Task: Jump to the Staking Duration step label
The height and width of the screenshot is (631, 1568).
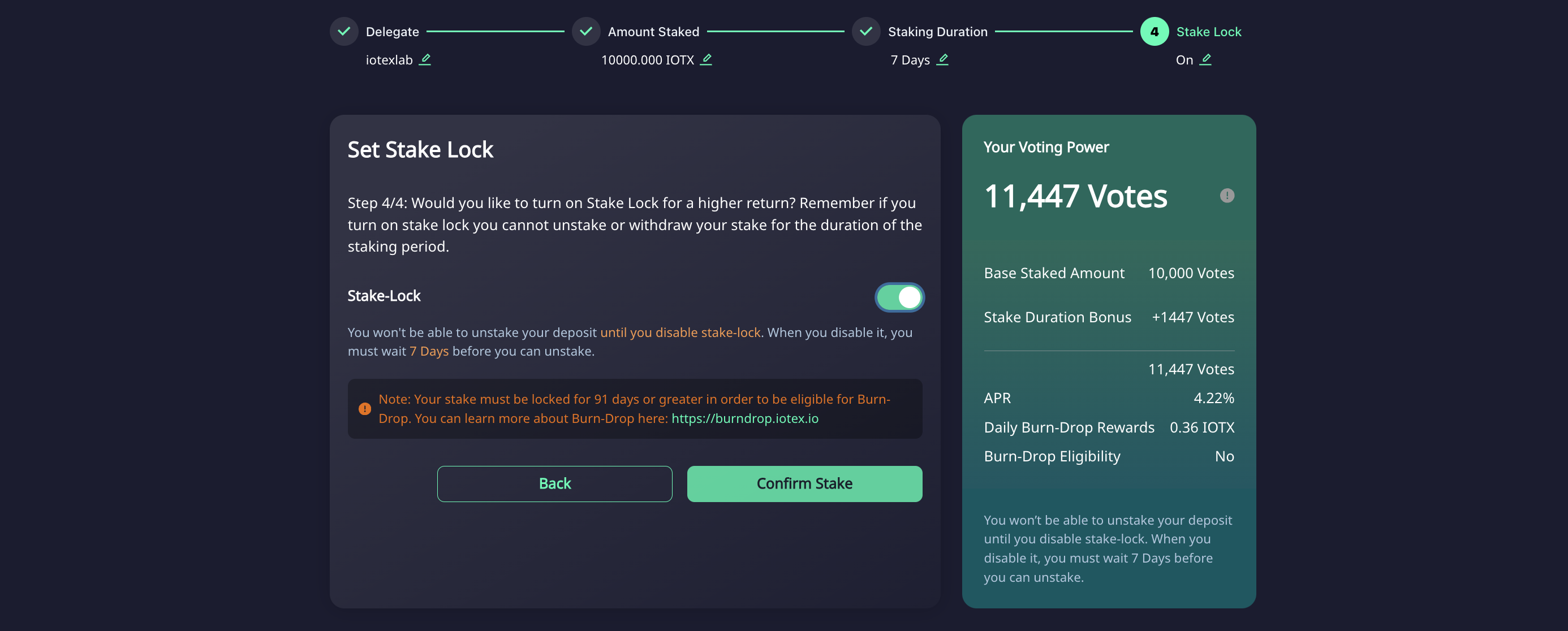Action: pyautogui.click(x=937, y=32)
